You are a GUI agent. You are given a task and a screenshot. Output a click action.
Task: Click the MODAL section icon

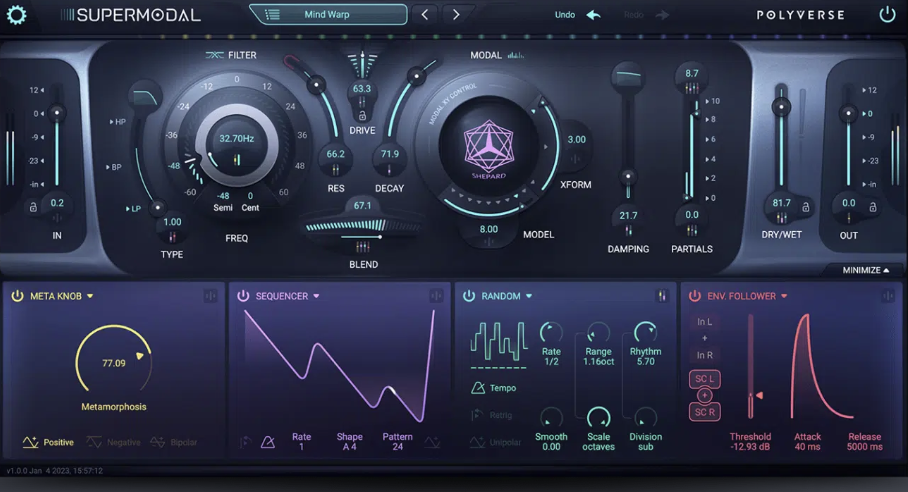(x=515, y=55)
